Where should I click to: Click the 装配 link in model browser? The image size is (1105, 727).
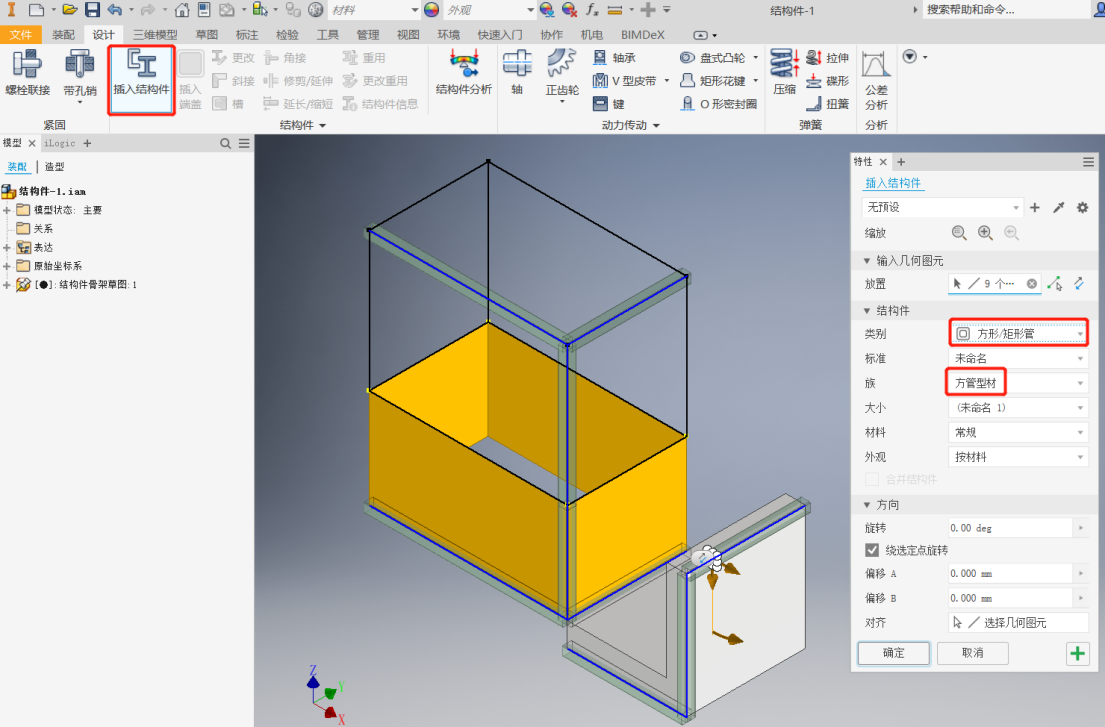click(17, 167)
